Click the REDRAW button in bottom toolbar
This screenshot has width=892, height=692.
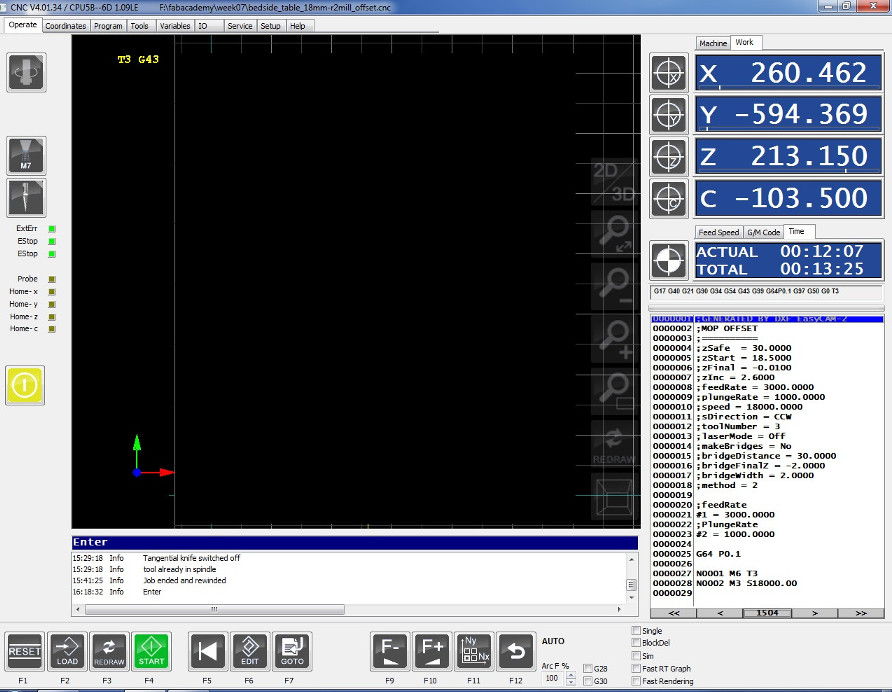pyautogui.click(x=109, y=651)
